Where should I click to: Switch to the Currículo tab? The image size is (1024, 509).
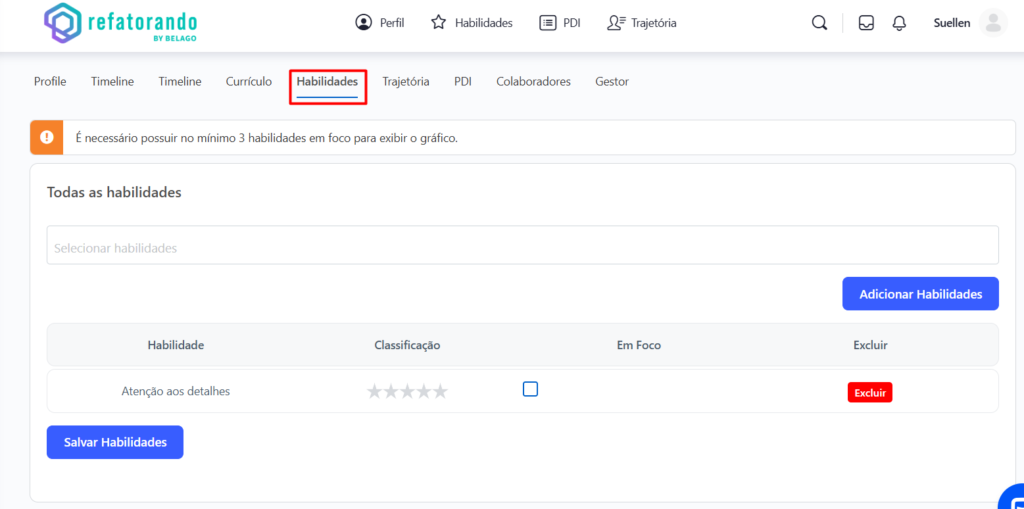248,82
